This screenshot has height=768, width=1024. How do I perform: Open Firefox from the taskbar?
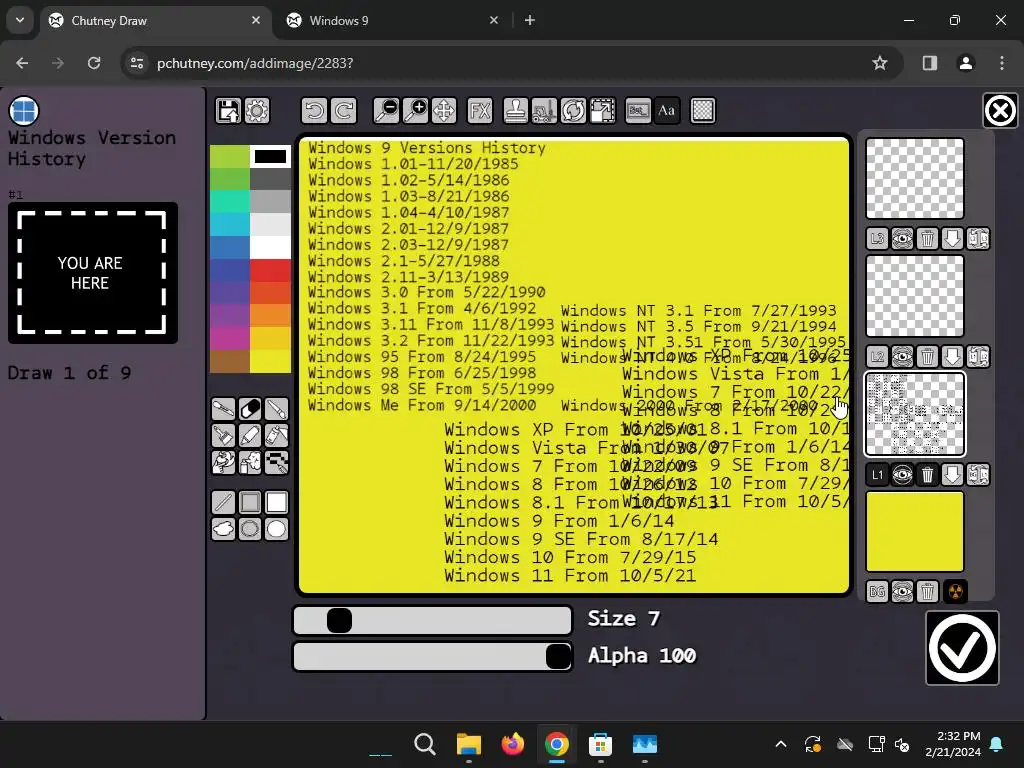tap(513, 744)
